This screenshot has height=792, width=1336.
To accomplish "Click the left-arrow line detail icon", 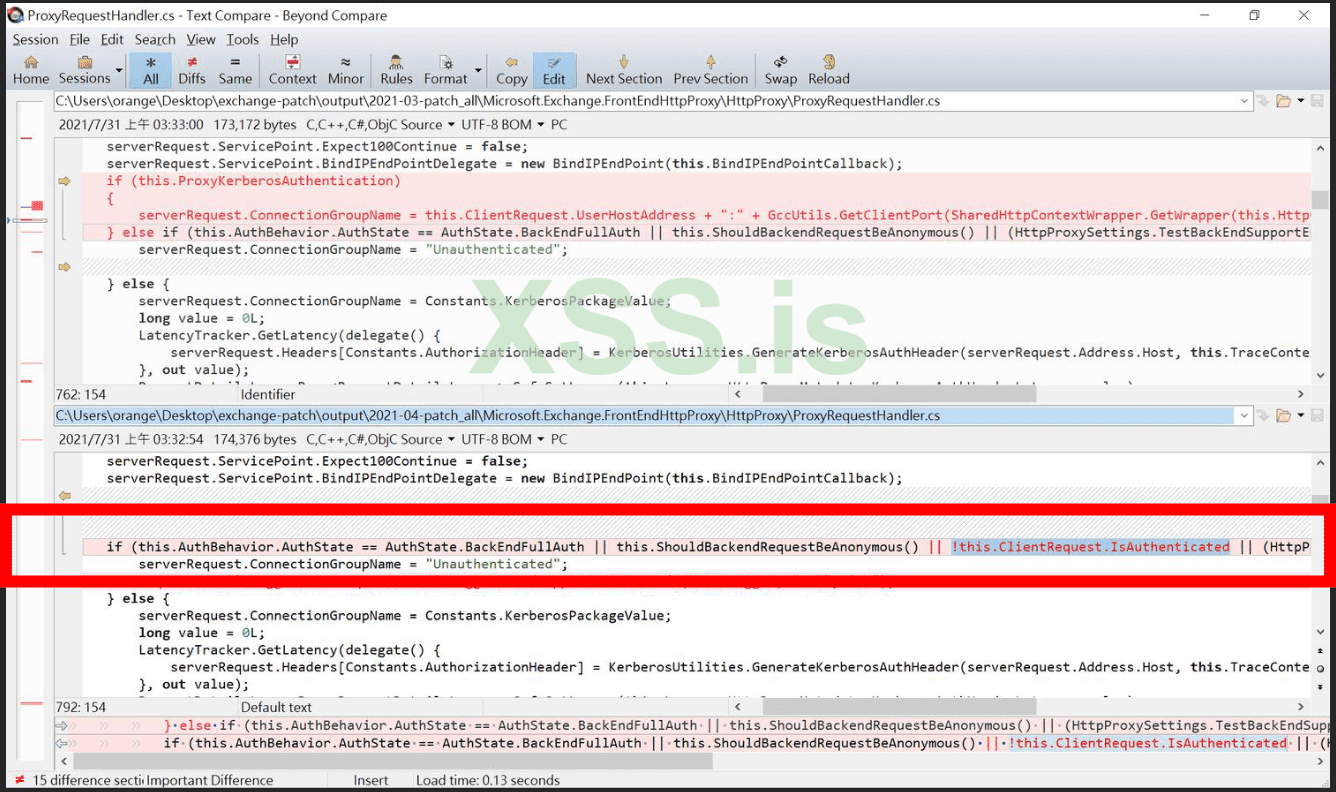I will click(62, 743).
